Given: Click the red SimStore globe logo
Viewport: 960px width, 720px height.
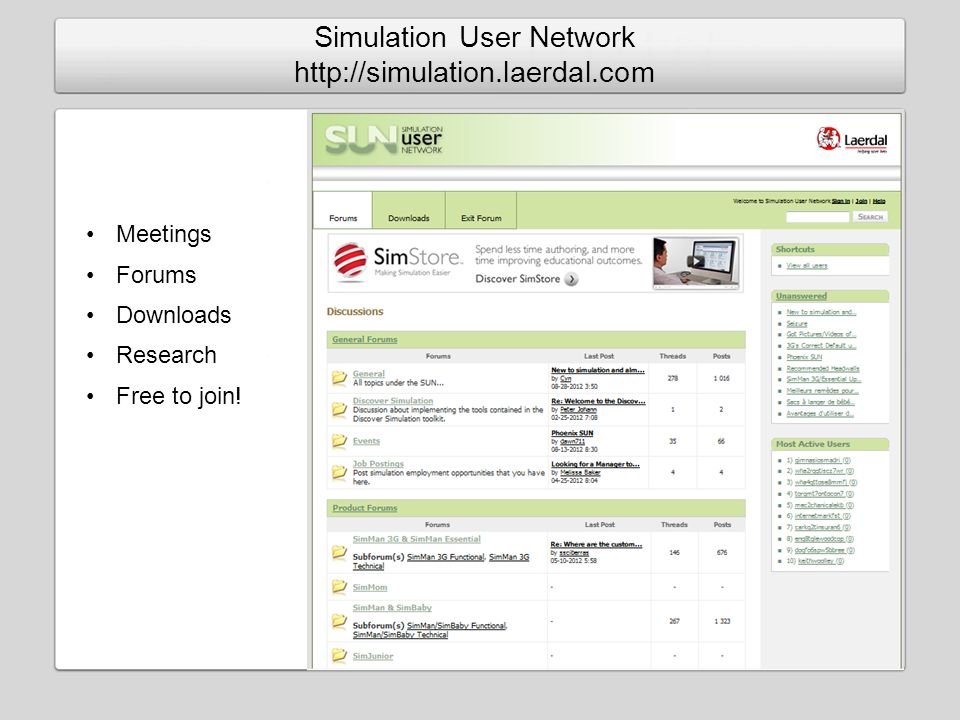Looking at the screenshot, I should pos(350,261).
